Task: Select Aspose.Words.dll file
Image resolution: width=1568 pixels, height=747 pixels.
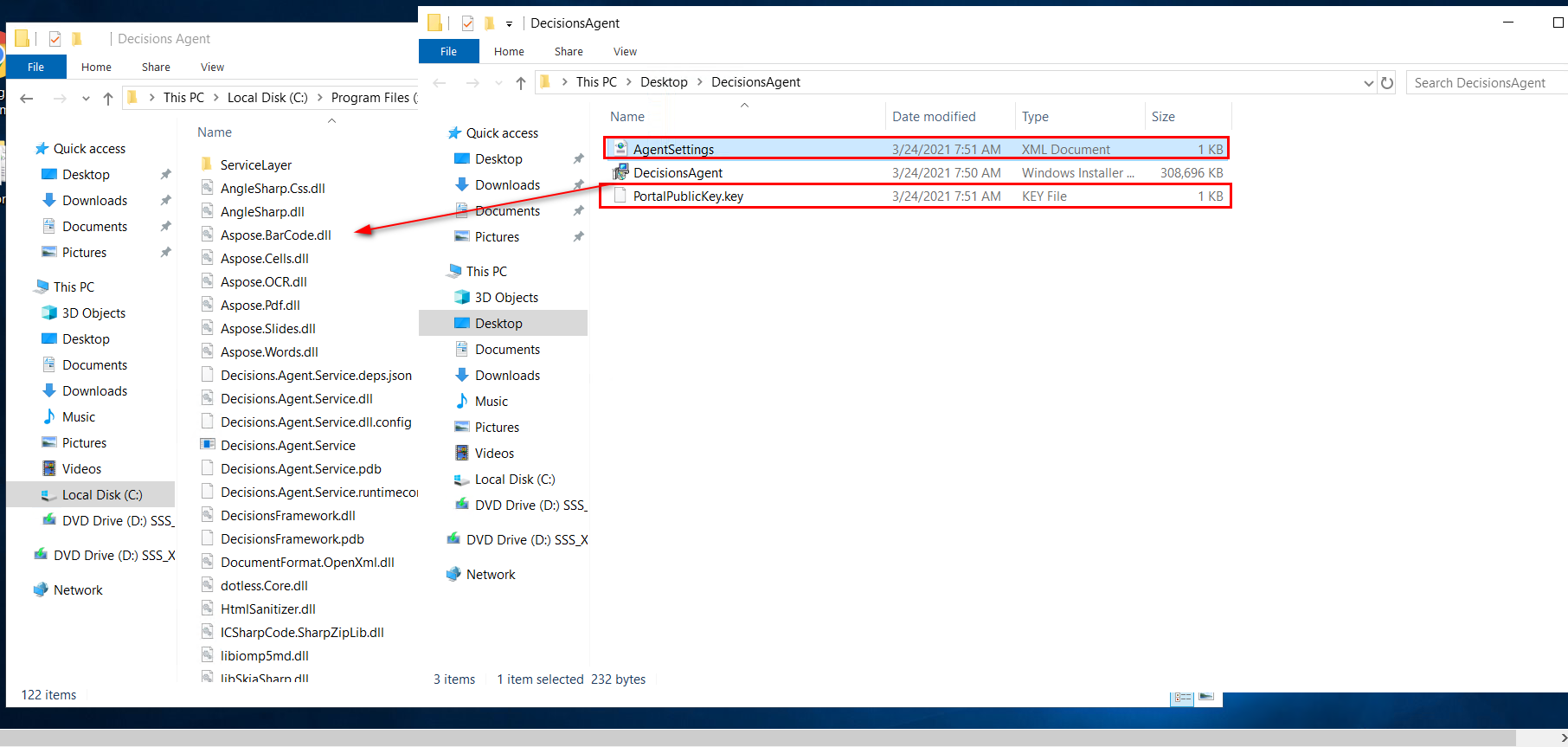Action: [269, 351]
